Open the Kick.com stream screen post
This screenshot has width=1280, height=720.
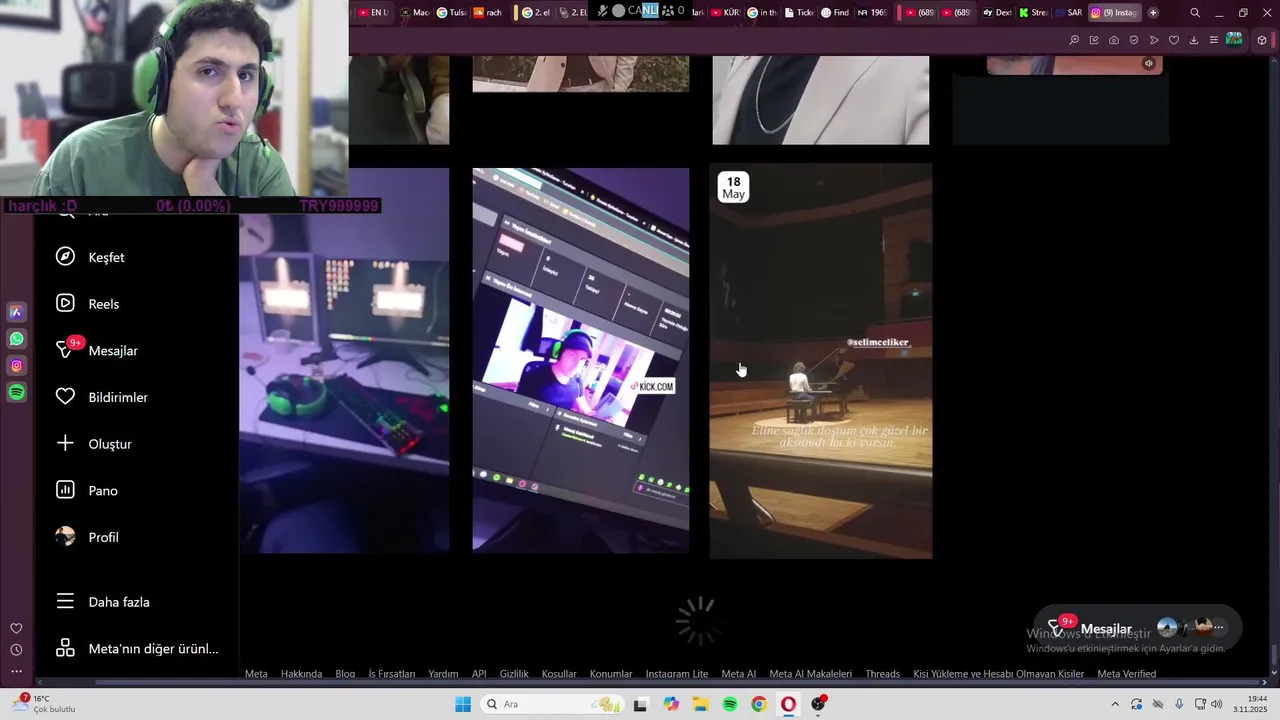[580, 360]
